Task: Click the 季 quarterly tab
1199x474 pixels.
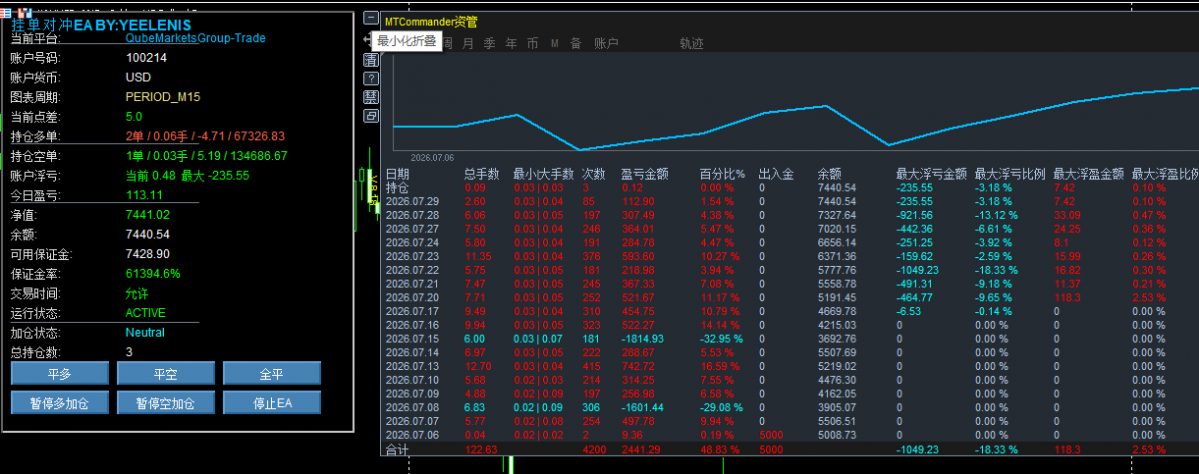Action: 489,44
